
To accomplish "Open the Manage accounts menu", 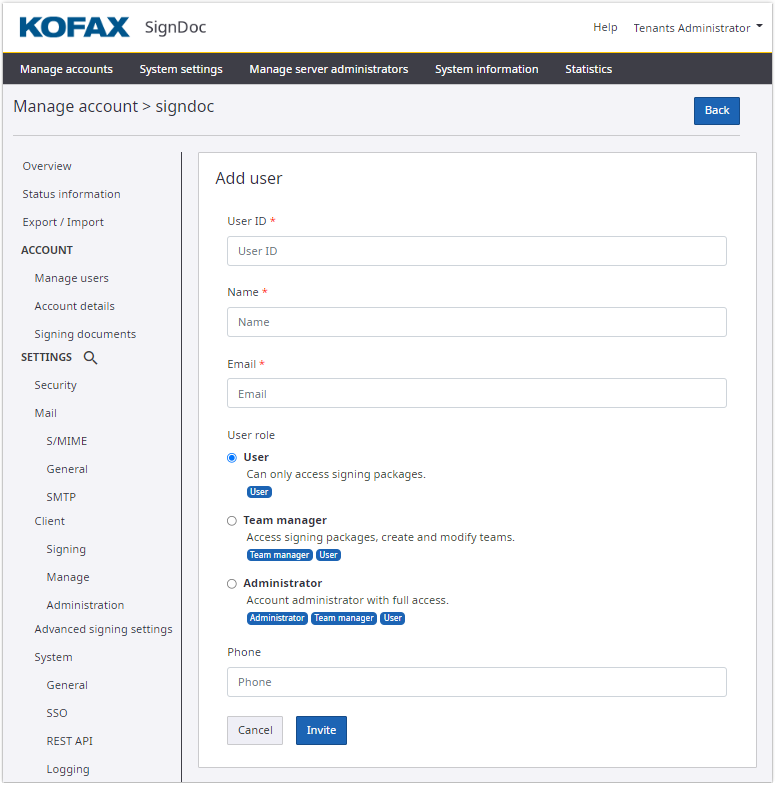I will click(x=66, y=69).
